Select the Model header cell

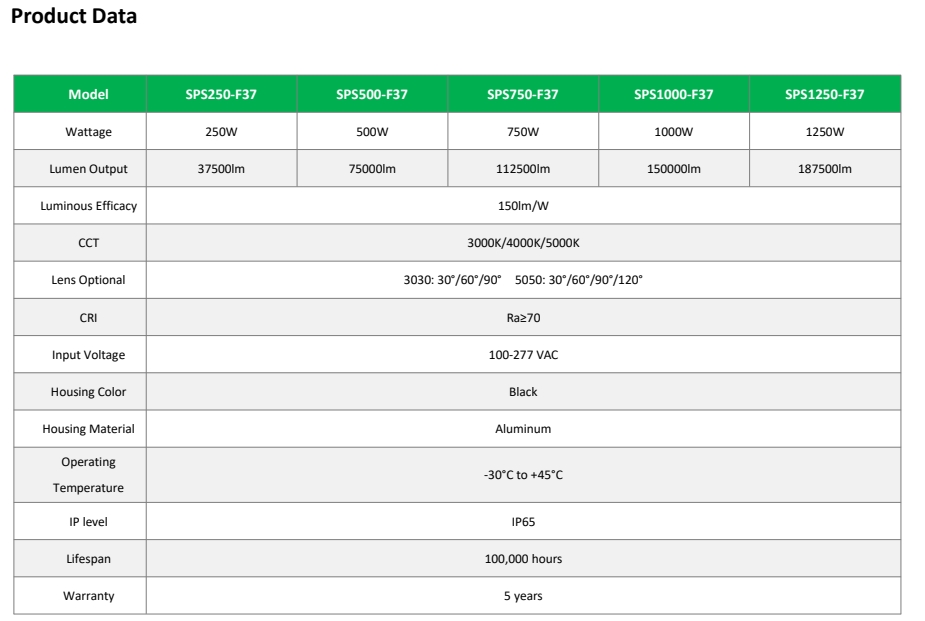(81, 95)
